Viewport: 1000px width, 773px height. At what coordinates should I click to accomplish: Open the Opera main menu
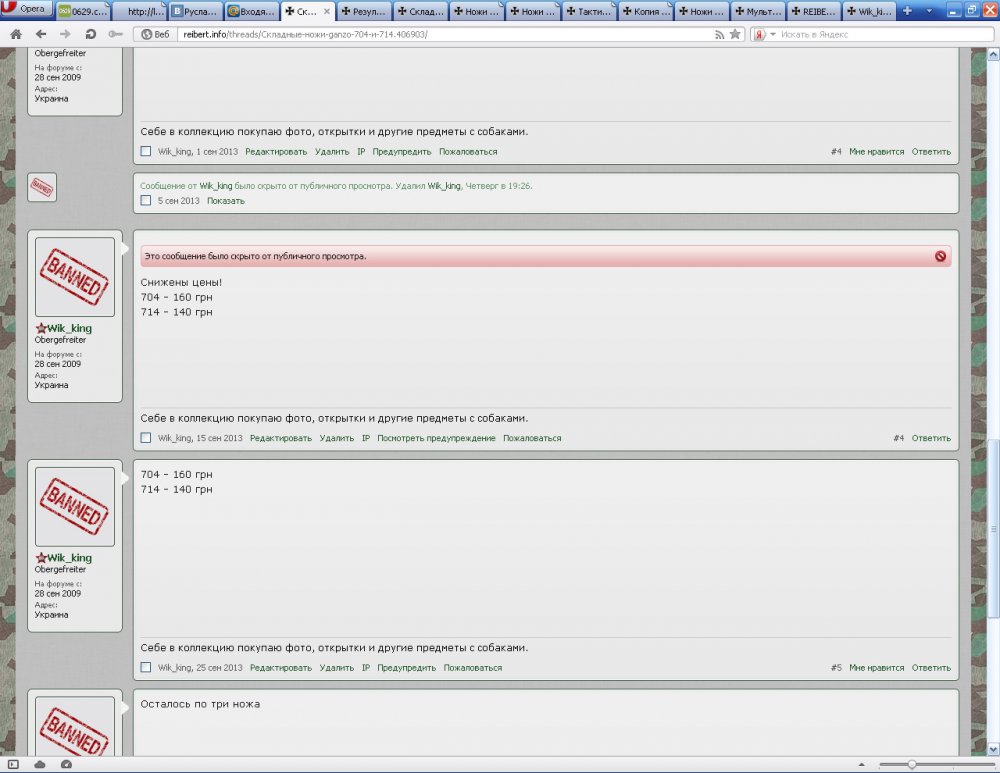click(26, 8)
